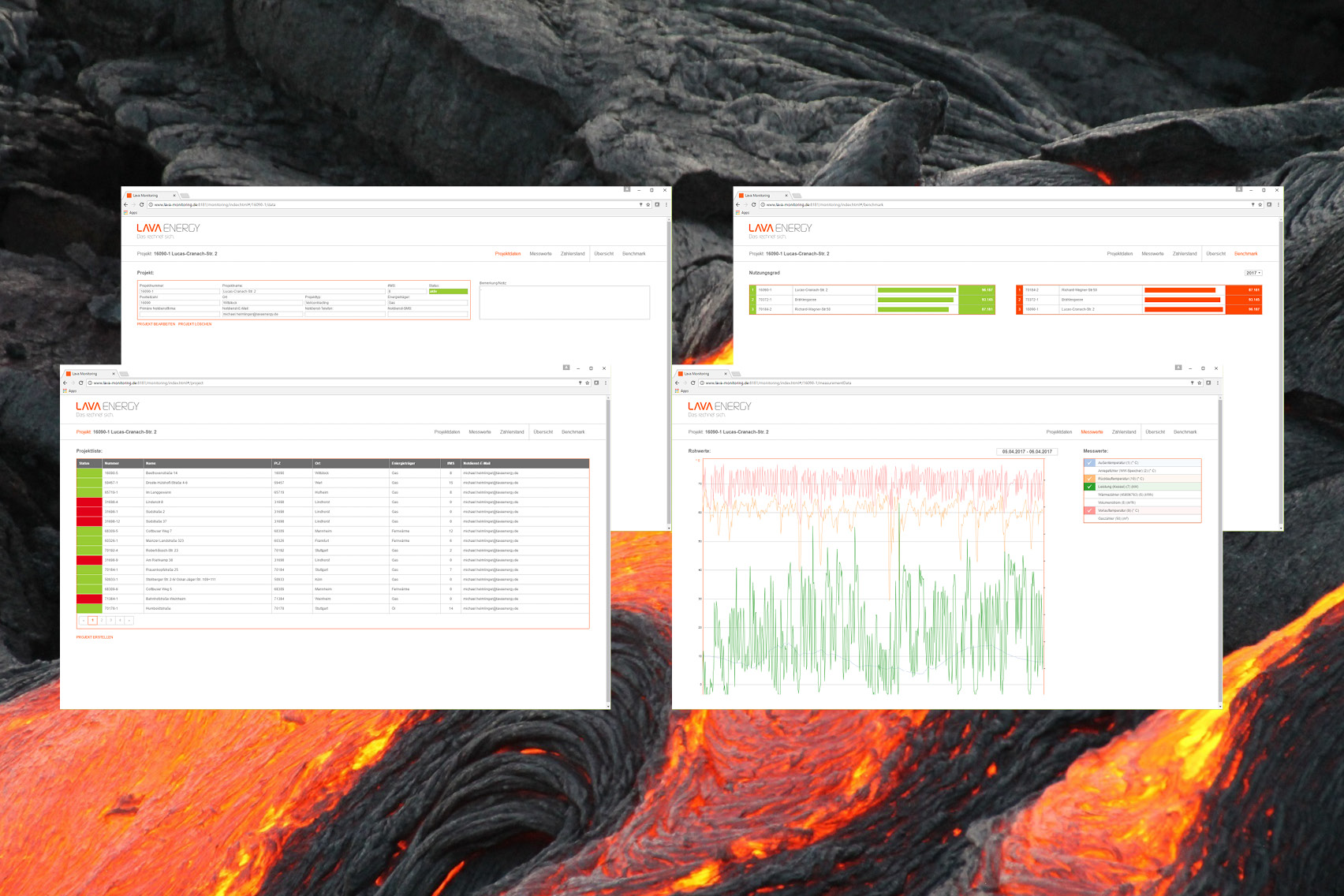1344x896 pixels.
Task: Click PROJEKT ERSTELLEN link
Action: tap(95, 637)
